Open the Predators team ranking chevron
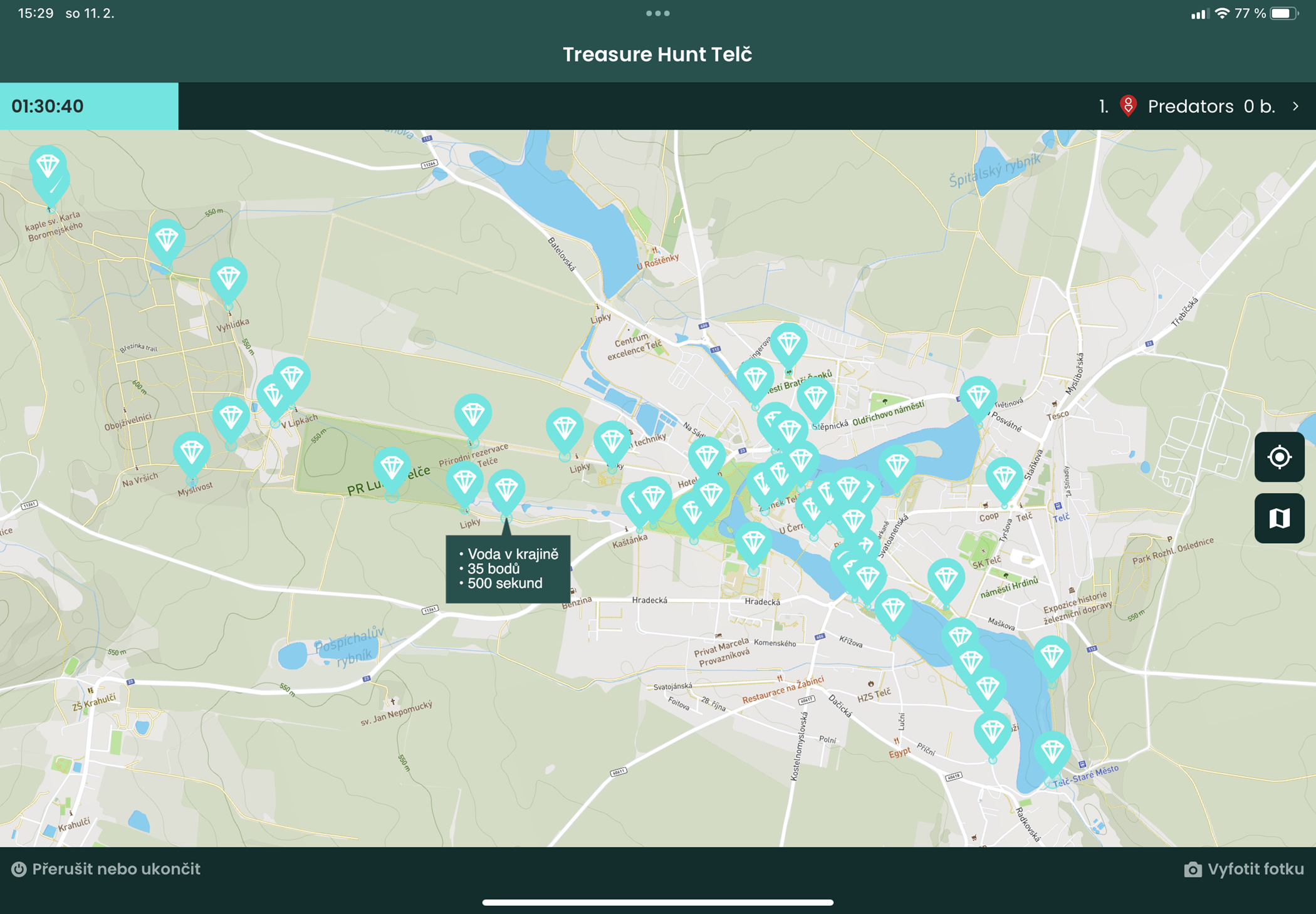 click(x=1295, y=106)
